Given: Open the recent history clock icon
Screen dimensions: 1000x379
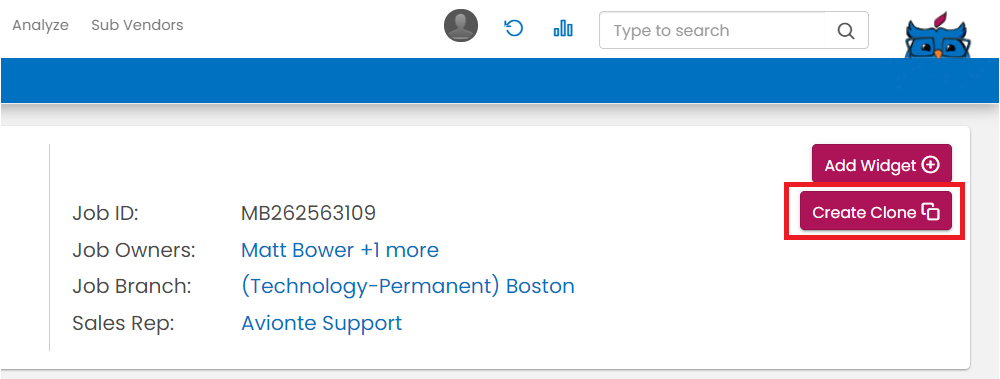Looking at the screenshot, I should [513, 28].
